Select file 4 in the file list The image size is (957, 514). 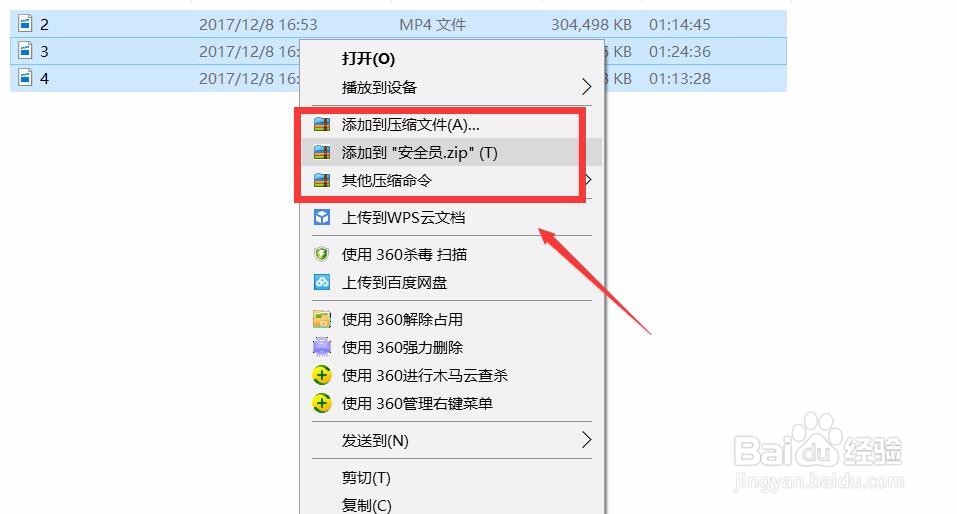coord(398,78)
